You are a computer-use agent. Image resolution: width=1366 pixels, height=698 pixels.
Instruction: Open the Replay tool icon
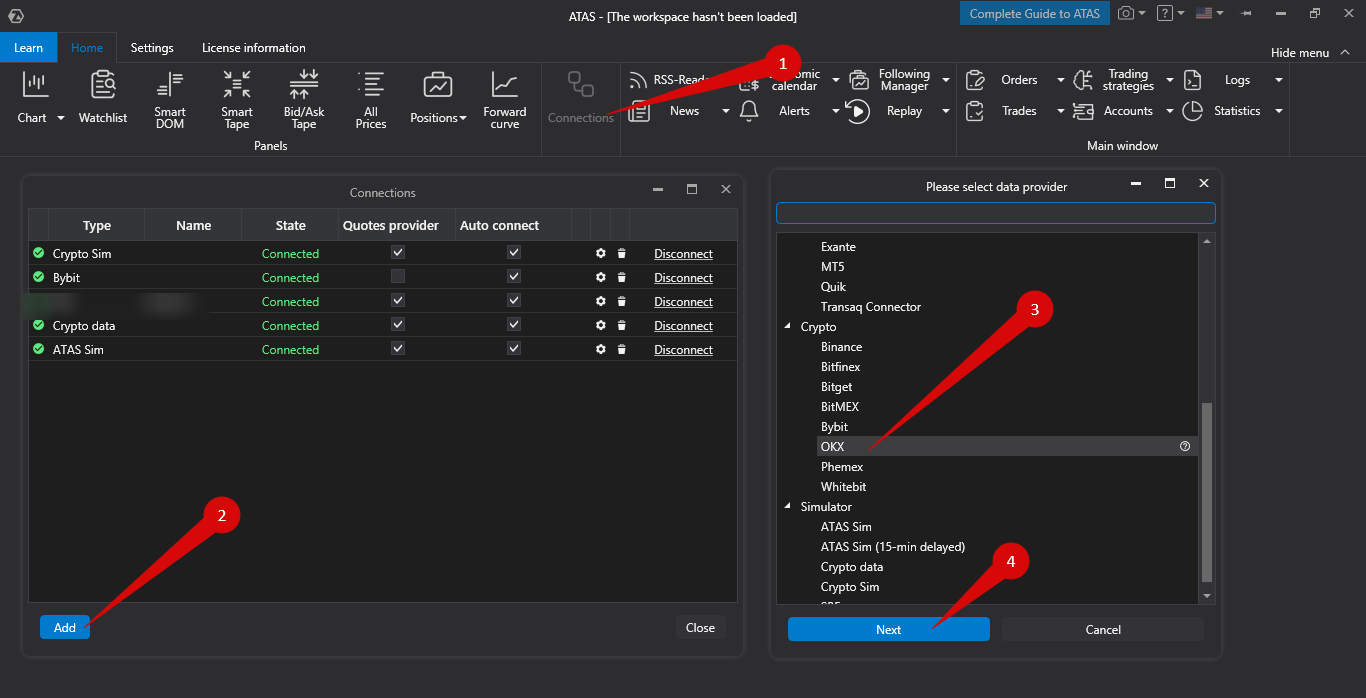858,111
